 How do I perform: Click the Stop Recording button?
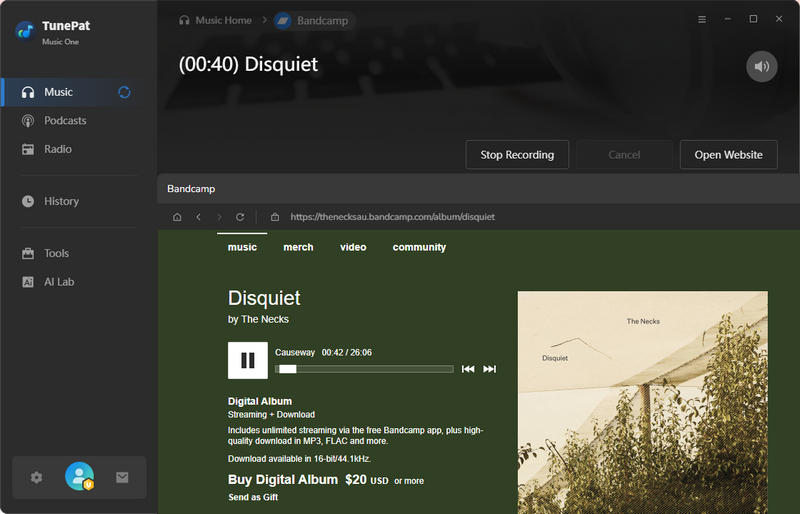click(517, 155)
